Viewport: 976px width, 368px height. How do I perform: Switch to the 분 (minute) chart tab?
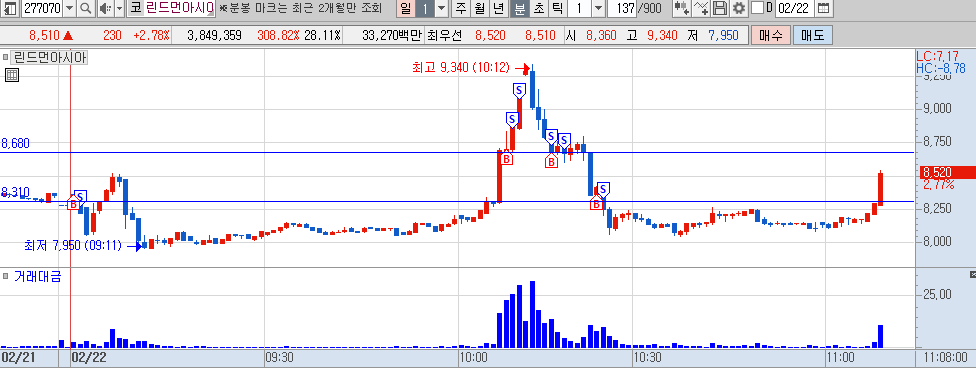pos(519,9)
